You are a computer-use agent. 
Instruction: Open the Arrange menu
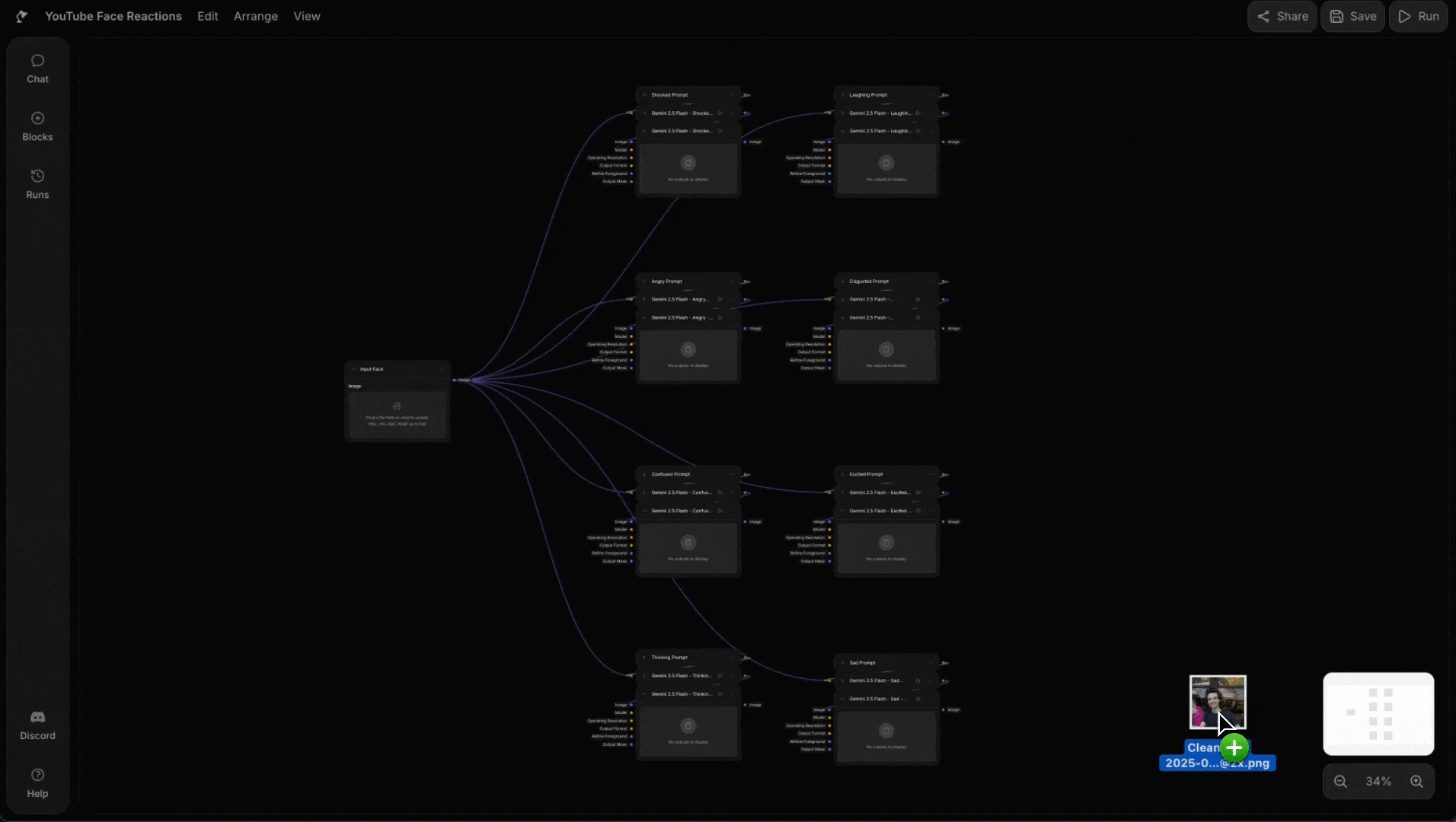(x=255, y=16)
